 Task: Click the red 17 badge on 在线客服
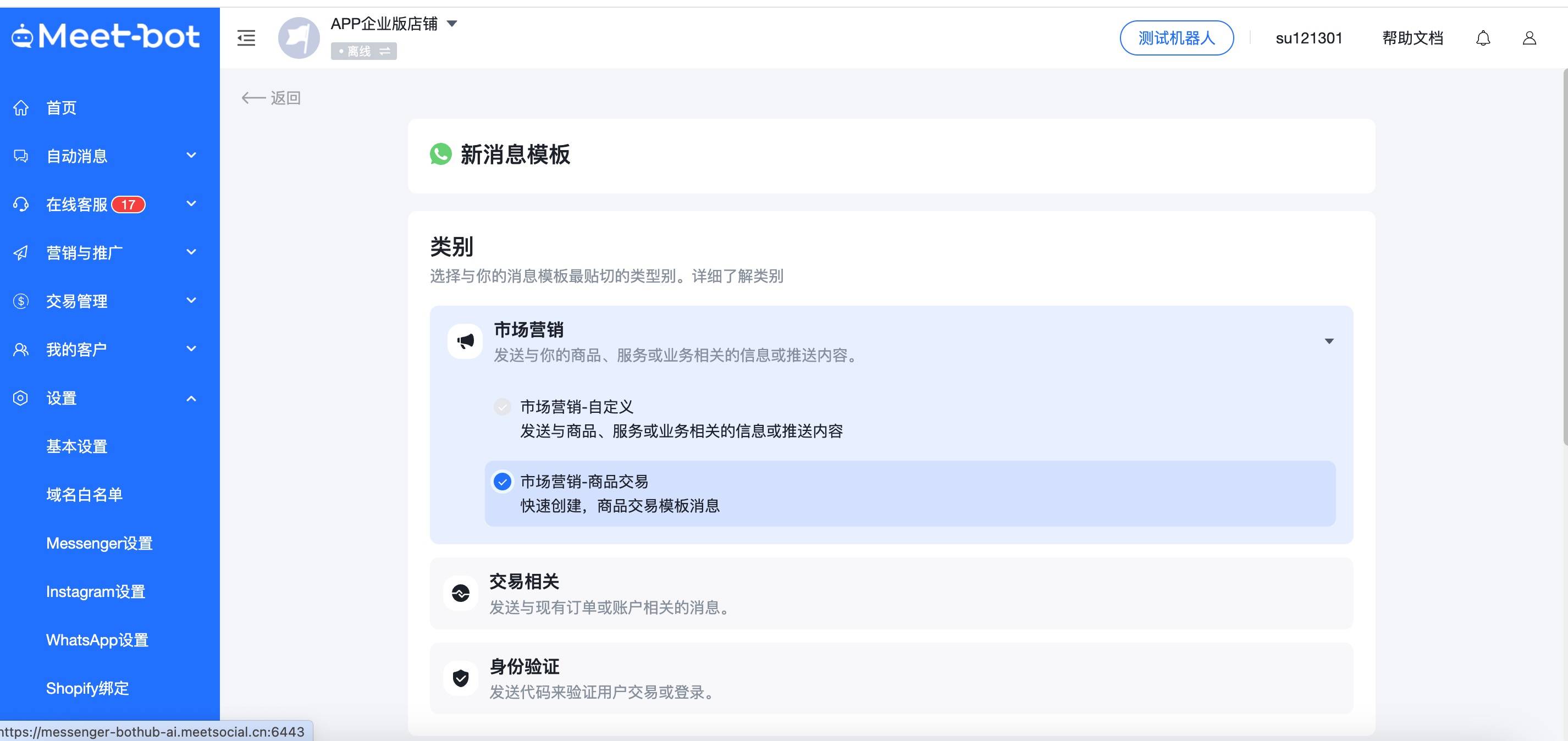pos(128,204)
